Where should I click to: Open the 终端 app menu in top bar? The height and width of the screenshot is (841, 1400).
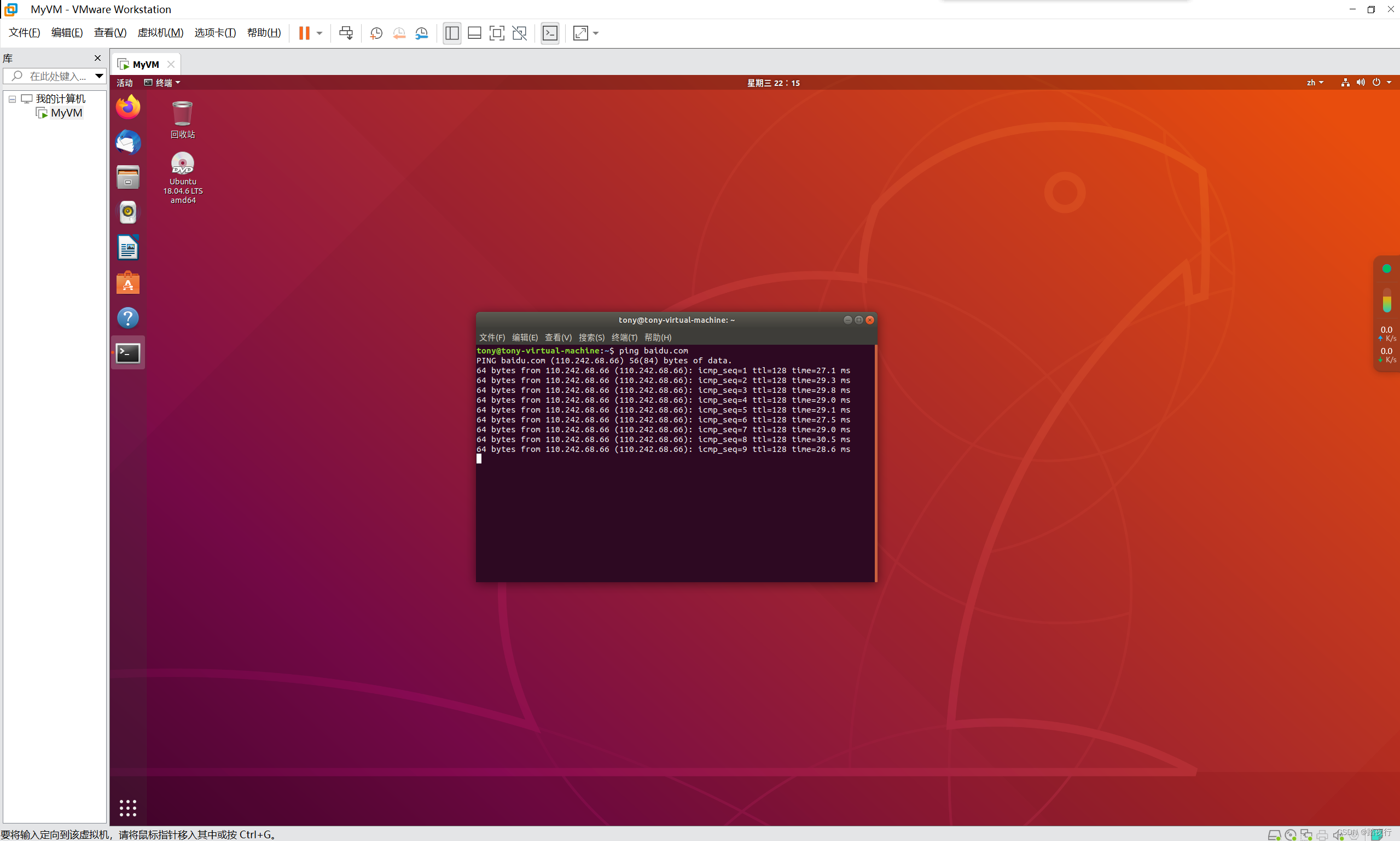(x=162, y=83)
